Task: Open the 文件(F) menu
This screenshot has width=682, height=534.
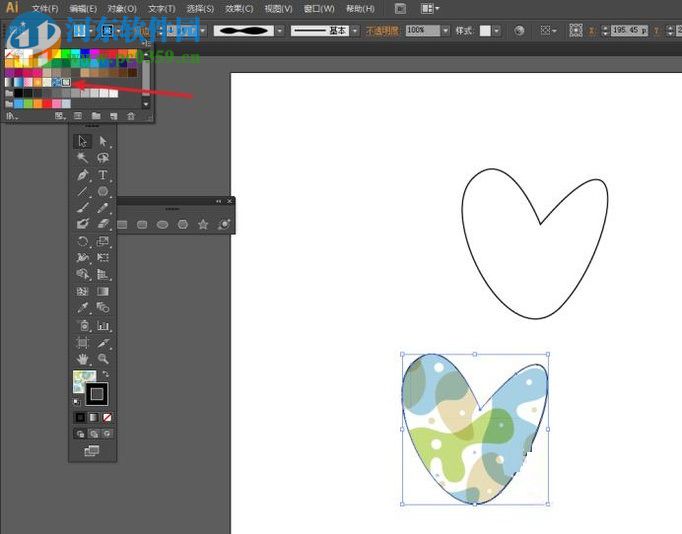Action: tap(45, 8)
